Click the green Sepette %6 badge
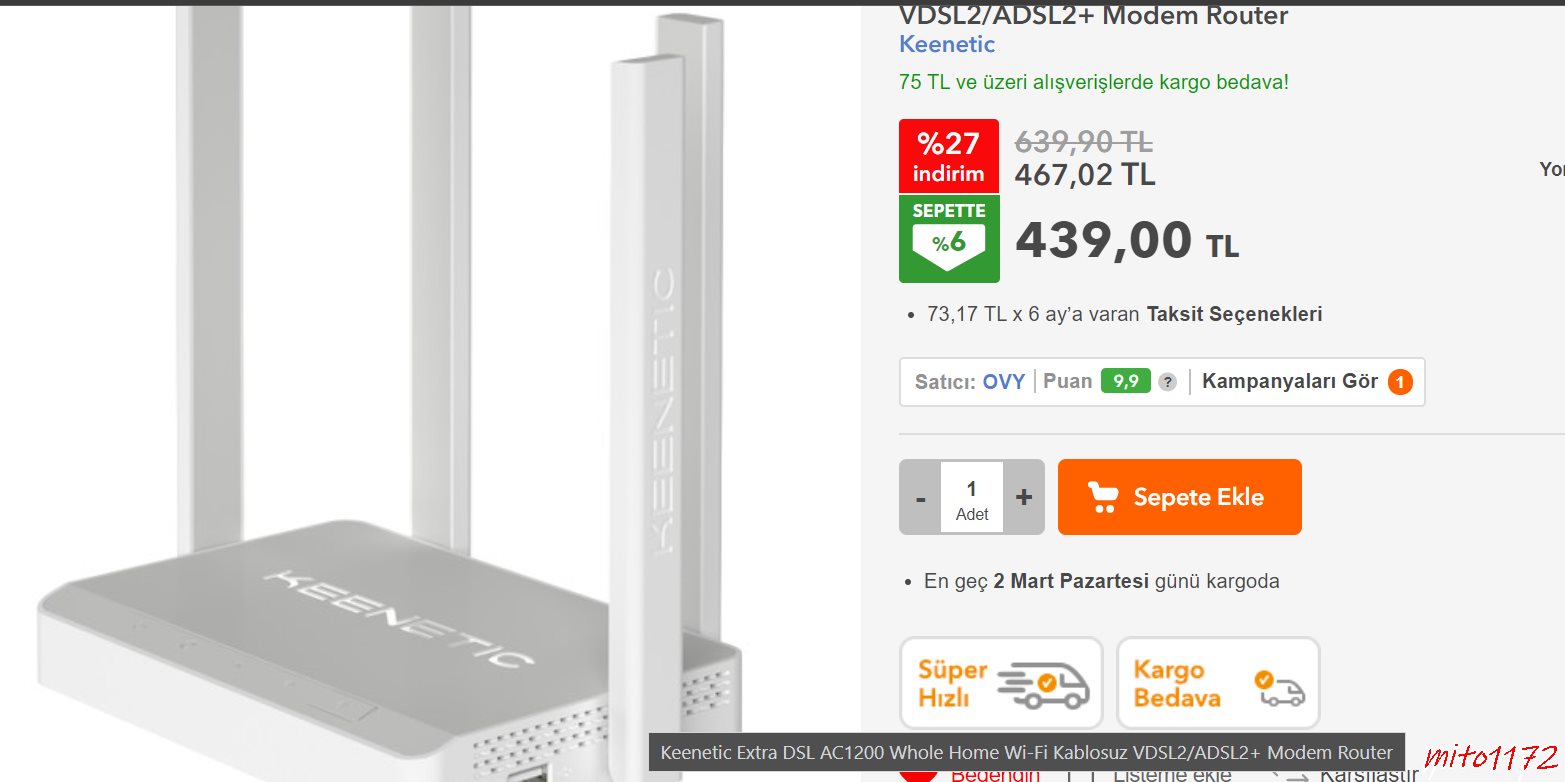This screenshot has width=1565, height=782. [948, 238]
